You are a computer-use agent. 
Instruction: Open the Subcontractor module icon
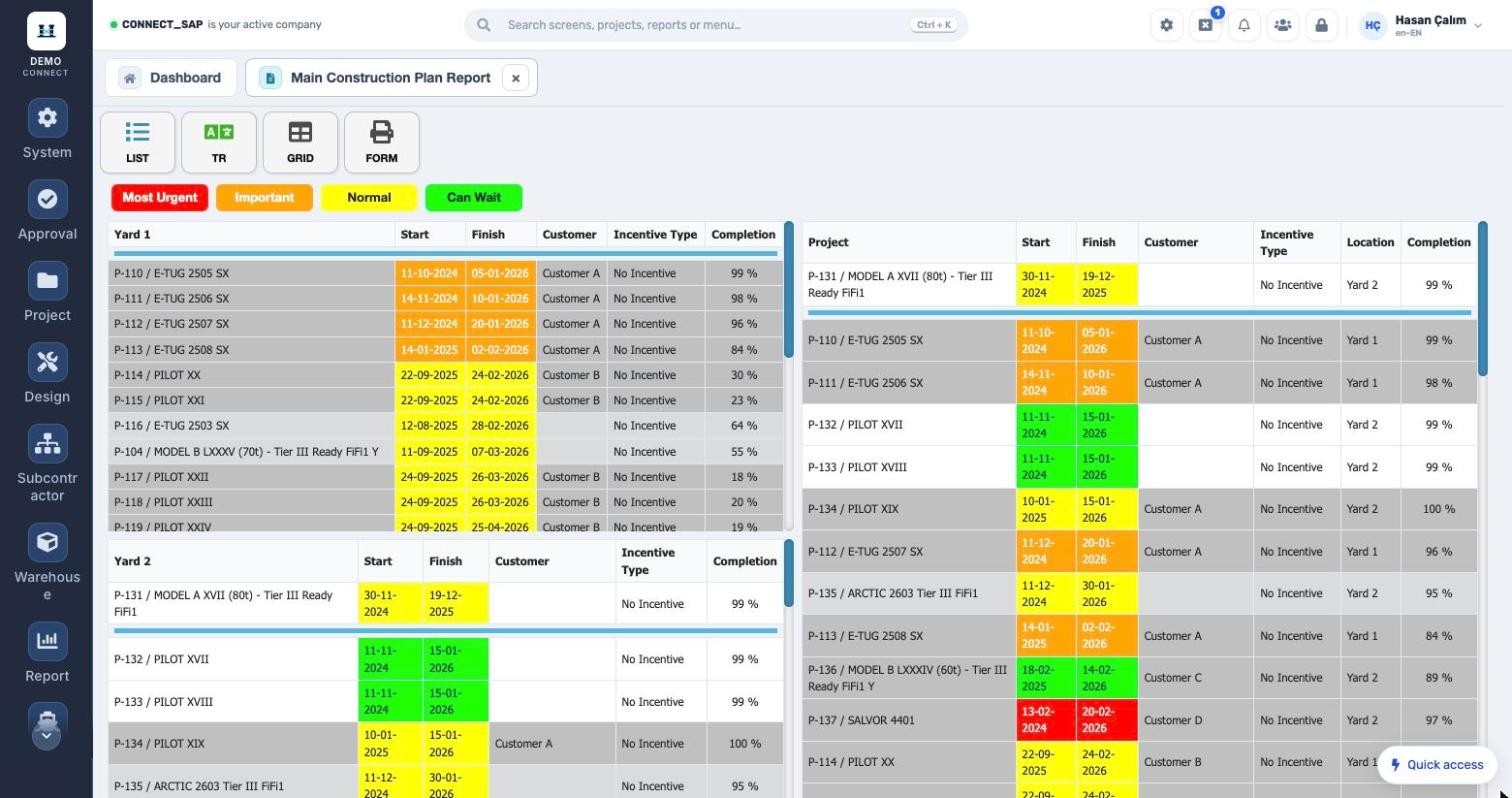point(47,444)
